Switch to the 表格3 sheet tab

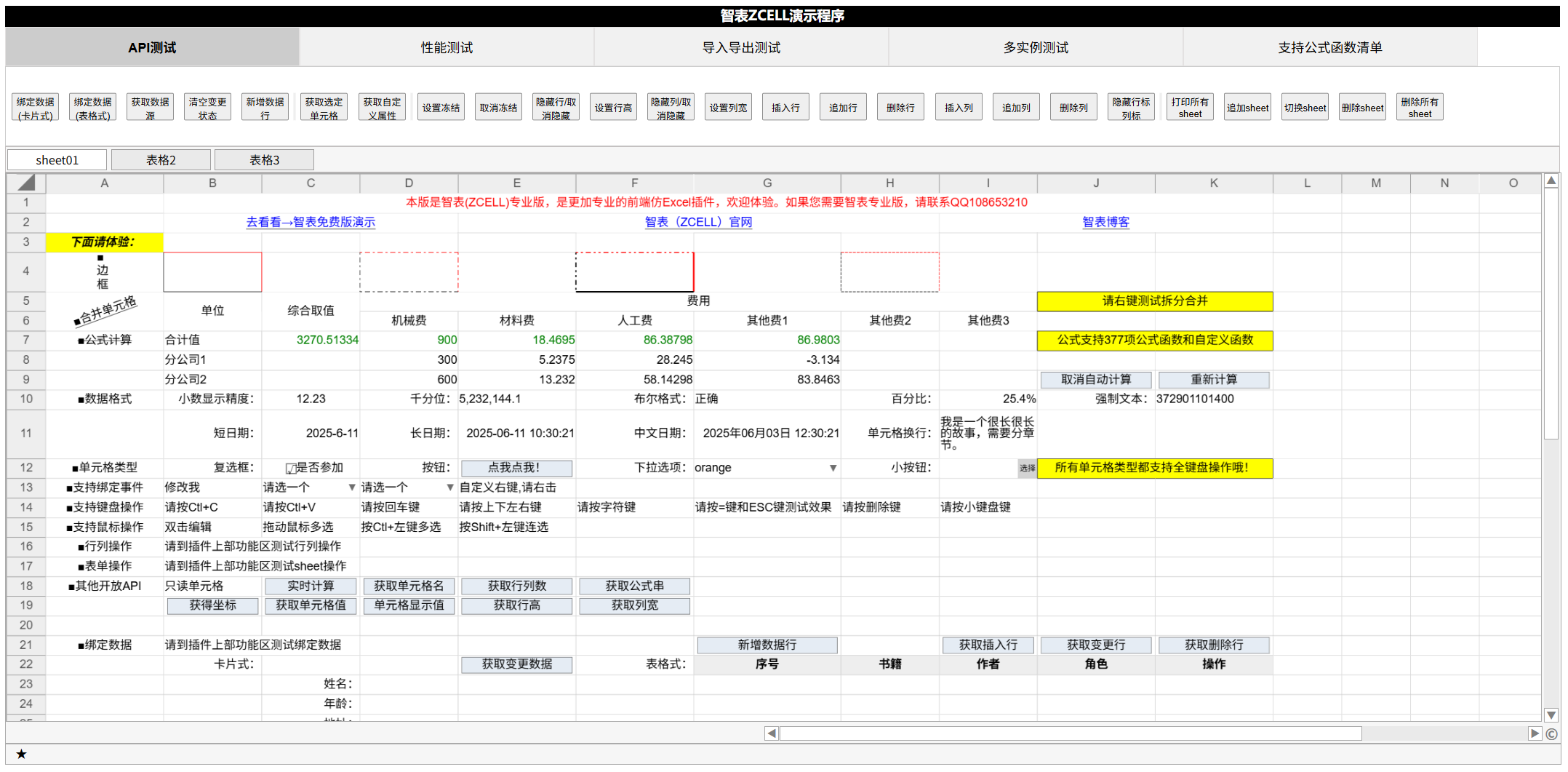click(264, 160)
